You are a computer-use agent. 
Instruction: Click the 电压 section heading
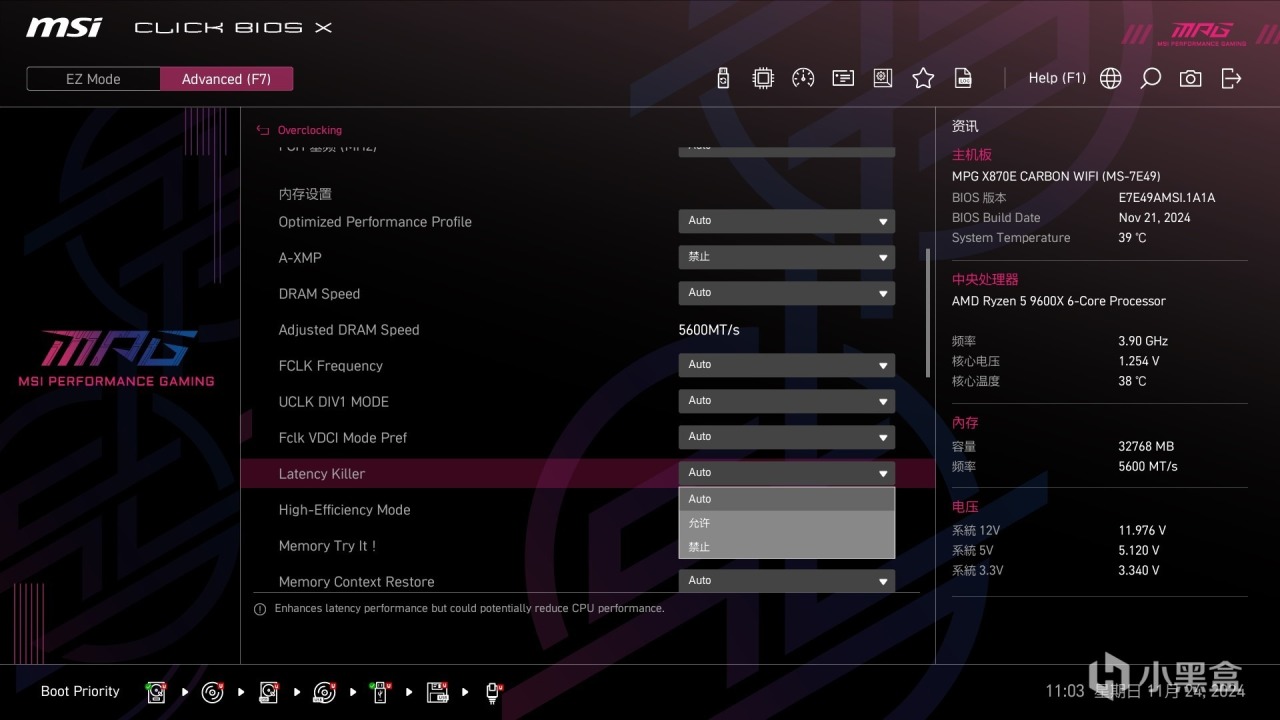click(x=965, y=507)
